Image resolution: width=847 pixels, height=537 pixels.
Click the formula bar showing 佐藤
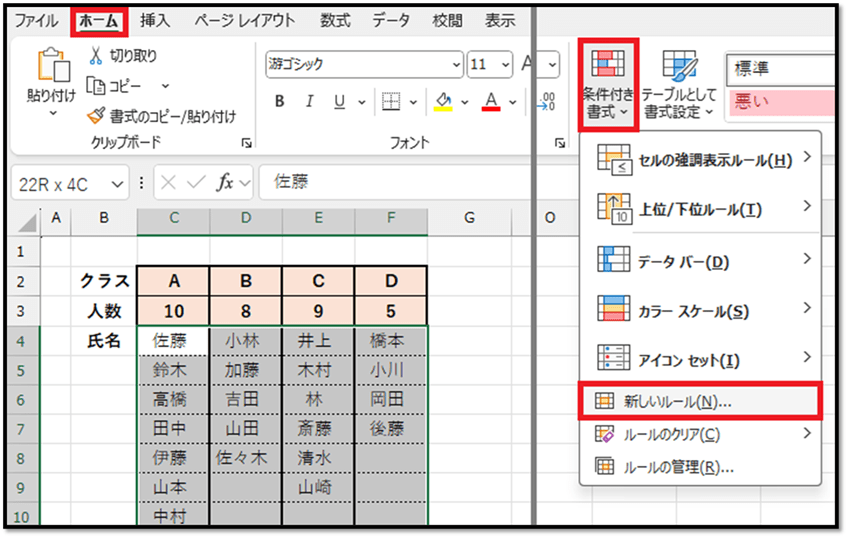click(390, 183)
